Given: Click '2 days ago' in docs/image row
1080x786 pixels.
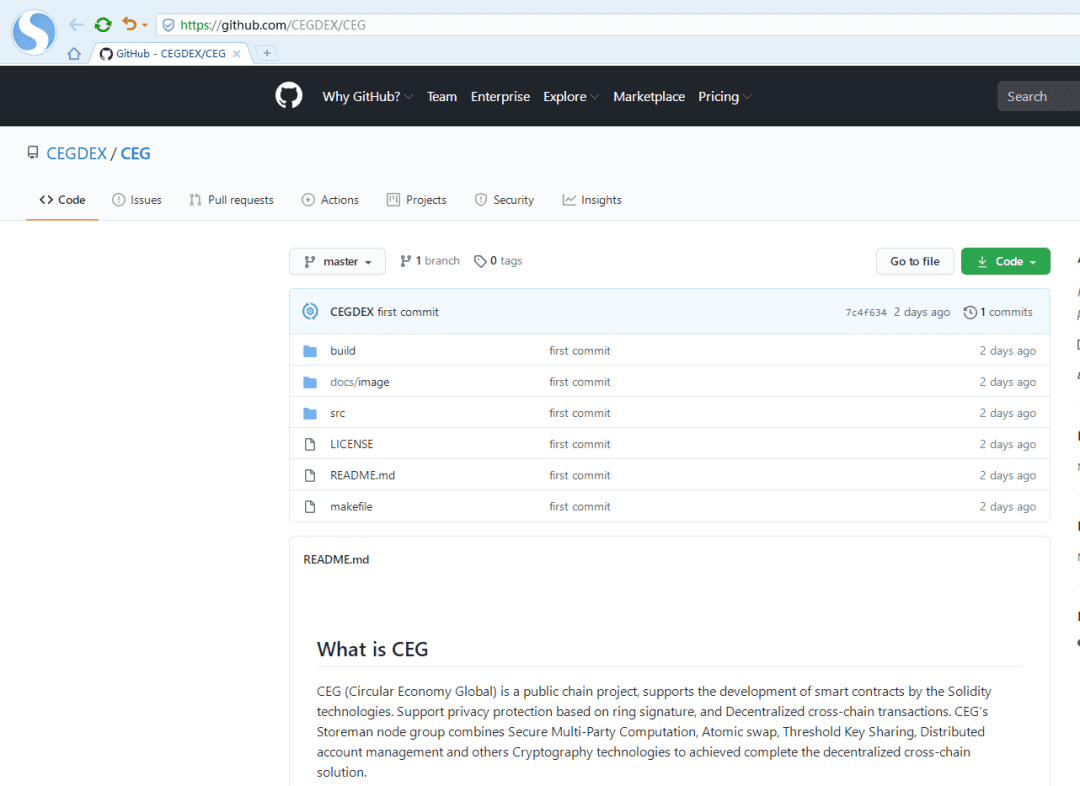Looking at the screenshot, I should point(1008,382).
